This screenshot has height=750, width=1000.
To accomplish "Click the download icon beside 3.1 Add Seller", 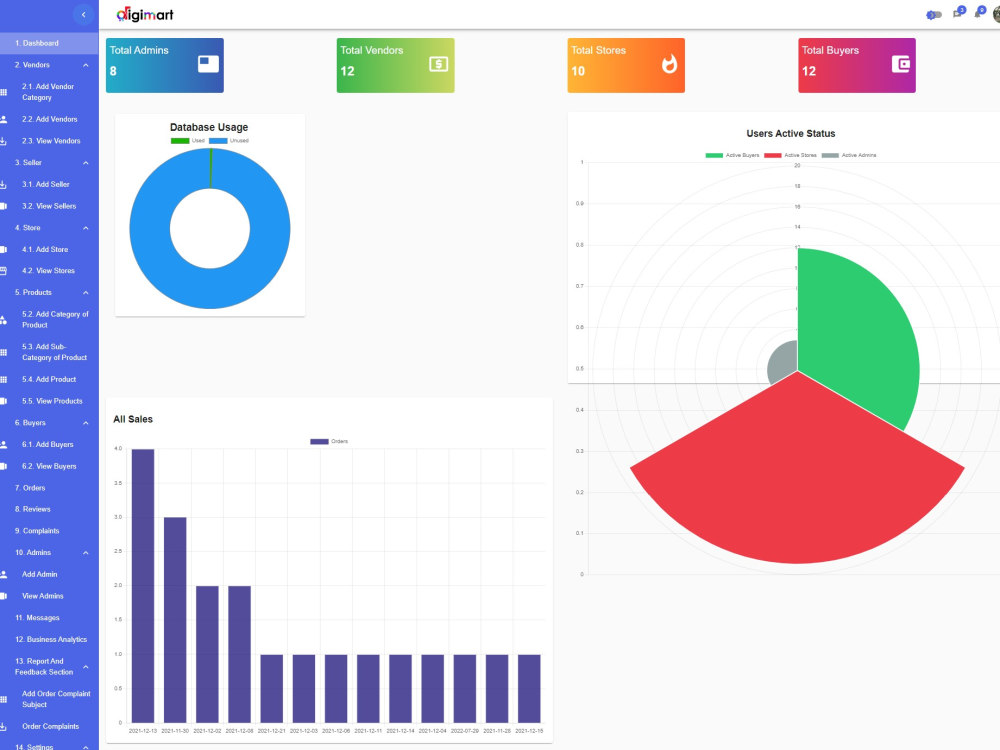I will tap(4, 184).
